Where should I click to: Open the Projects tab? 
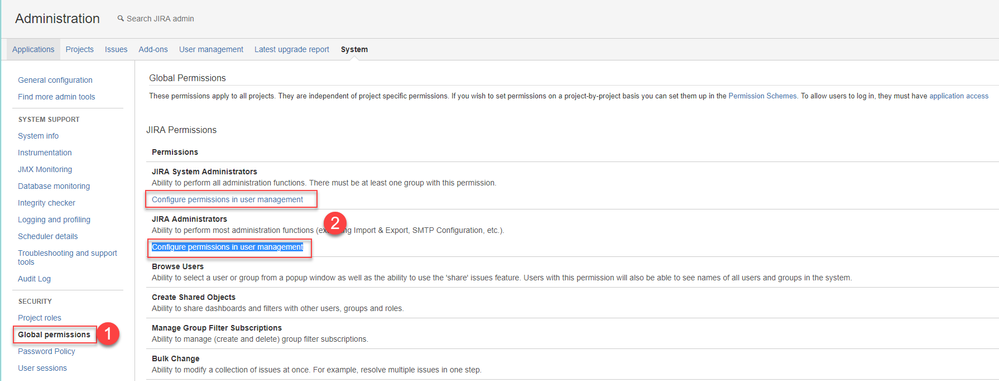tap(80, 49)
